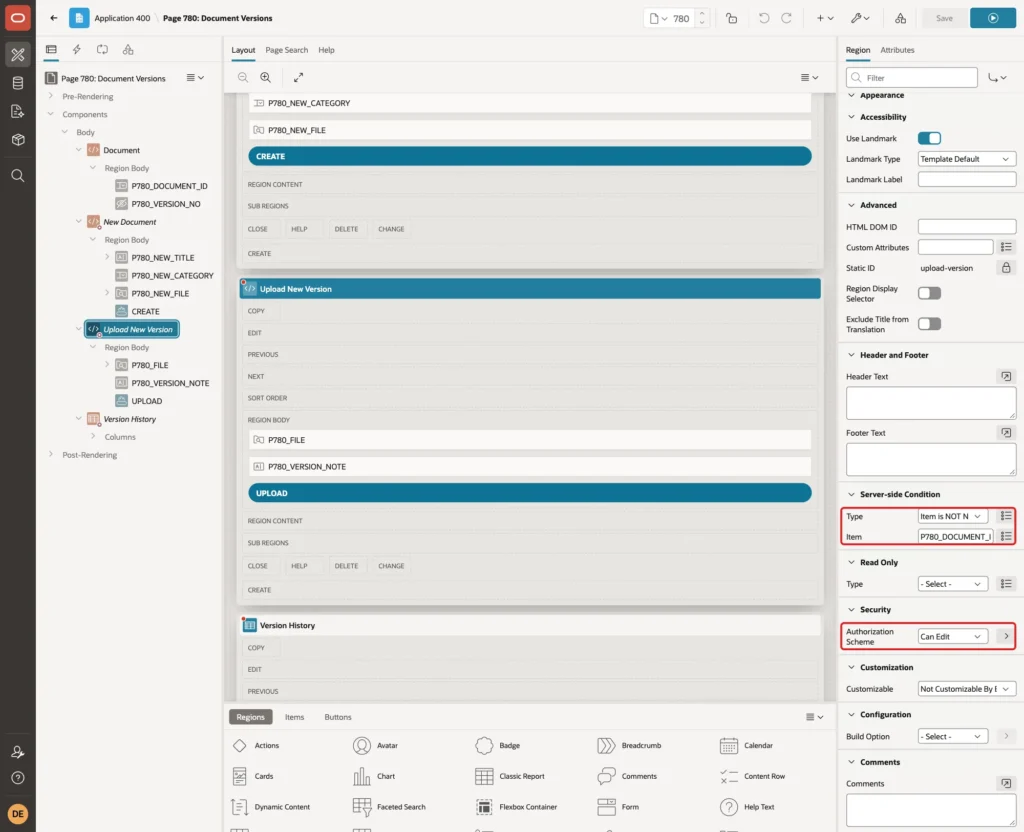Select the UPLOAD button in layout

pos(530,493)
